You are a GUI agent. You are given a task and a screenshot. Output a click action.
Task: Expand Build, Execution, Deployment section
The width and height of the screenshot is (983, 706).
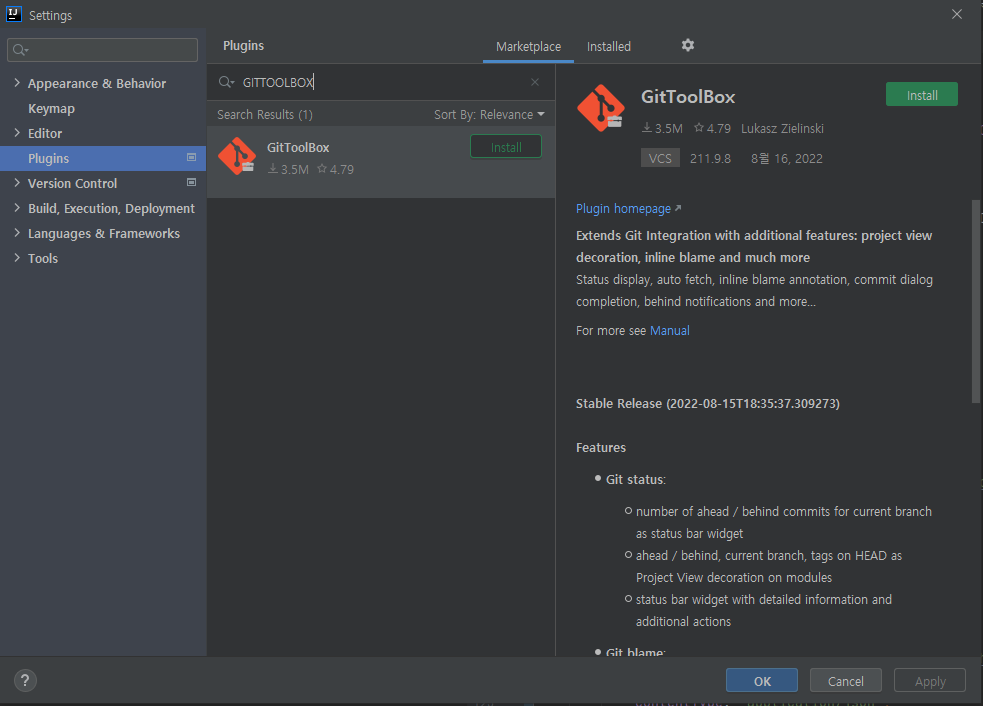(17, 208)
